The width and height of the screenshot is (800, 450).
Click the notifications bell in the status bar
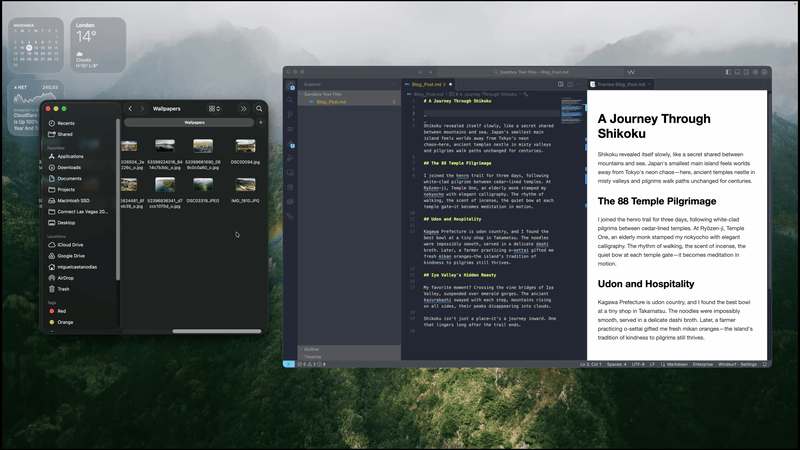tap(764, 364)
